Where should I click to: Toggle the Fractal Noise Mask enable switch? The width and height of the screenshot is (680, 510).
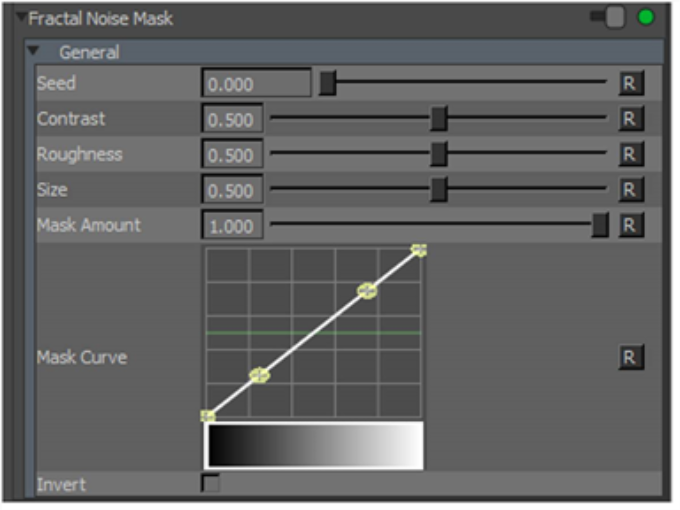coord(608,18)
